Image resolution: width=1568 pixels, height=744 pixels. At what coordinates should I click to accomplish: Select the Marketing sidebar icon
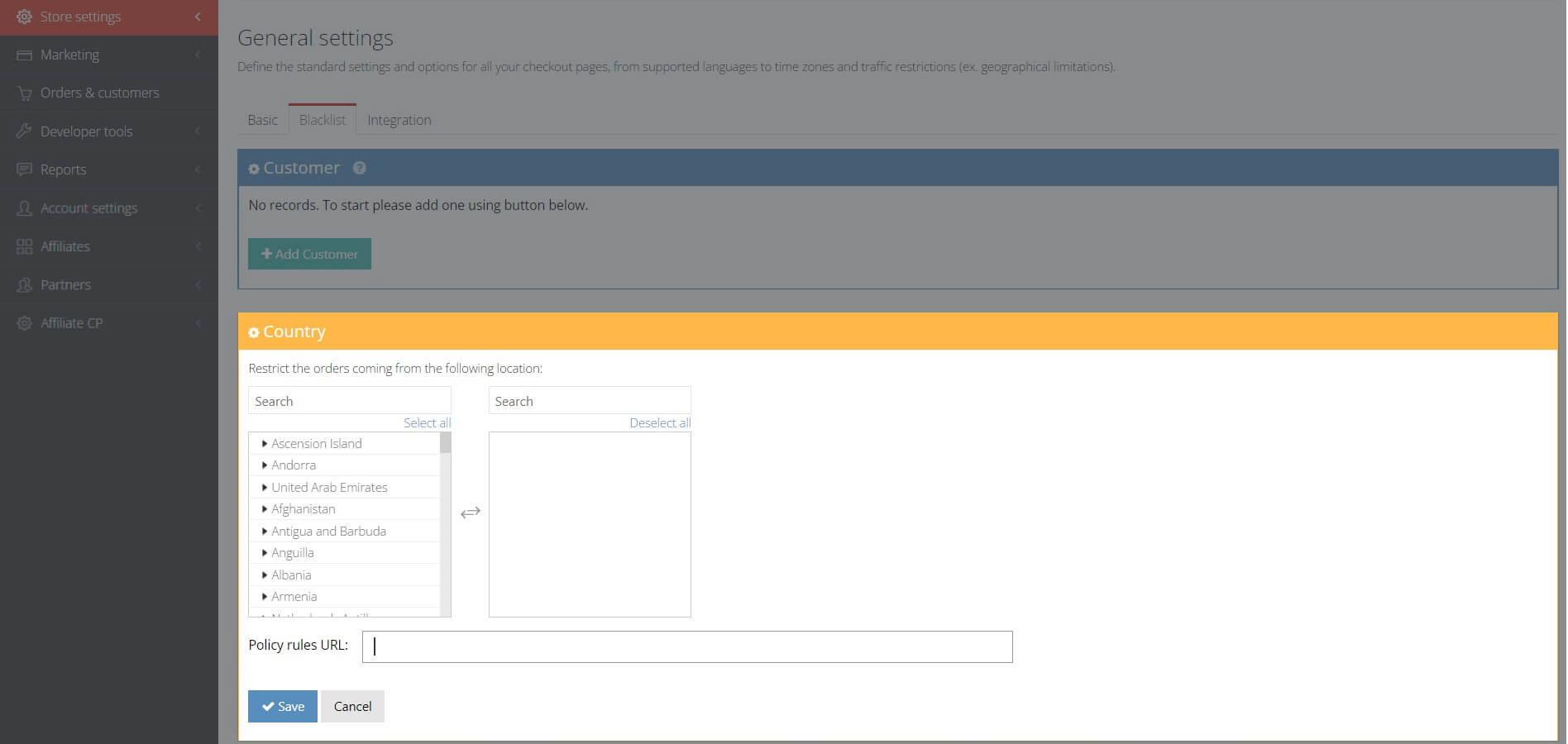click(x=23, y=54)
